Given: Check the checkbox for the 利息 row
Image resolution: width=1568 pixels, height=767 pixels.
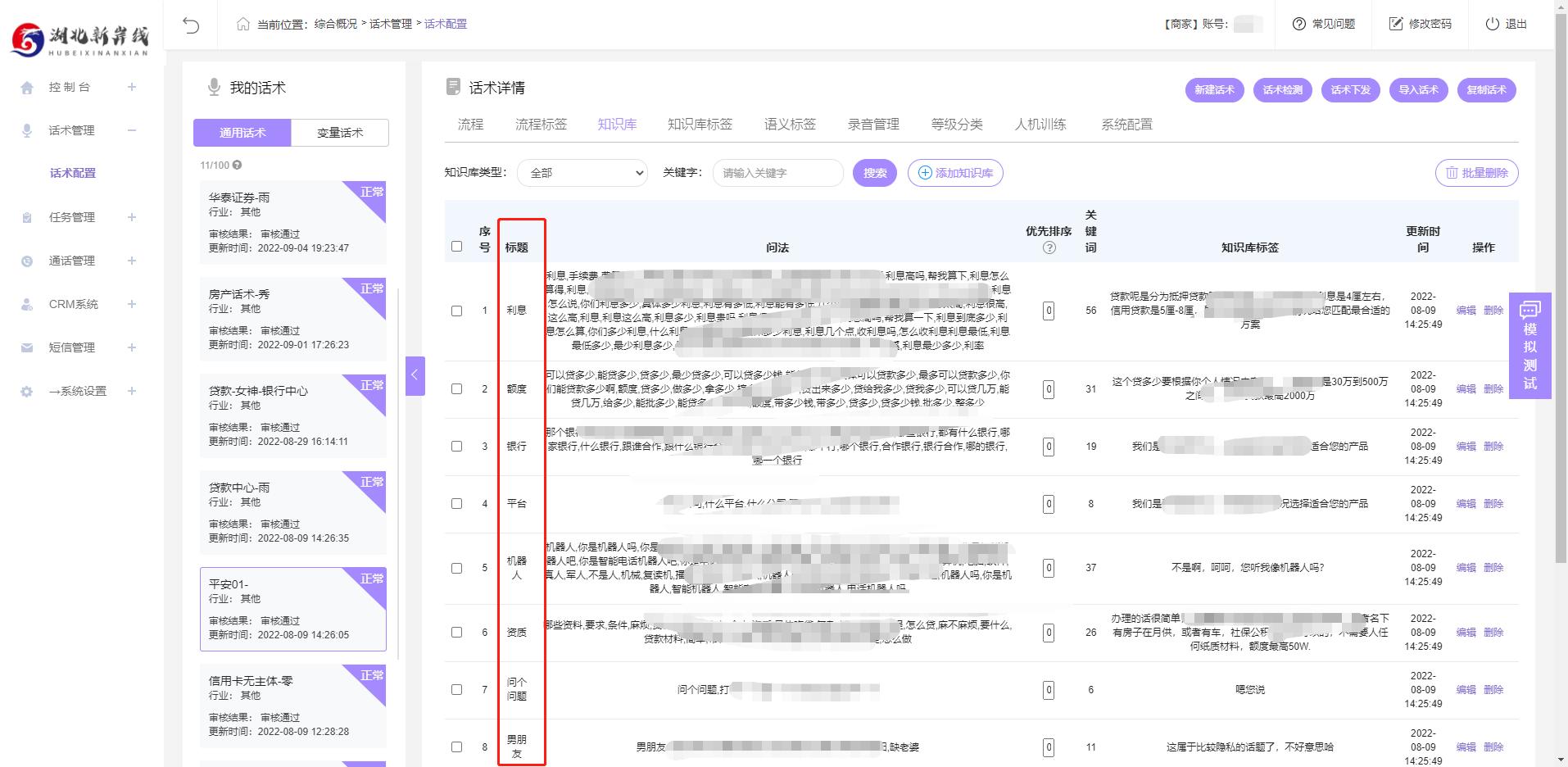Looking at the screenshot, I should [456, 310].
